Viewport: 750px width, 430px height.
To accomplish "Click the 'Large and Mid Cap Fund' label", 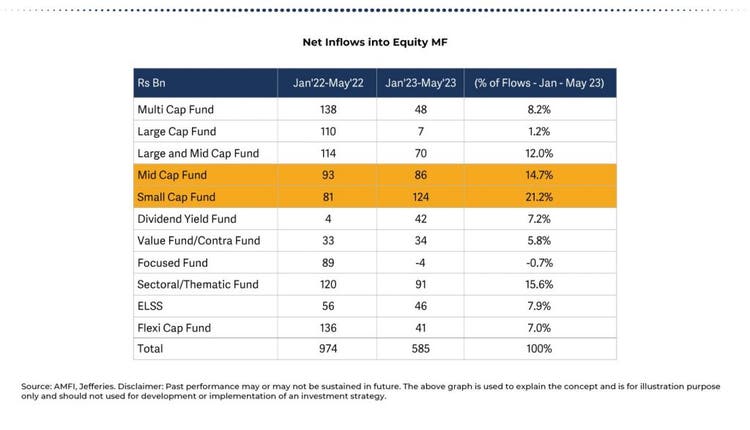I will click(198, 153).
